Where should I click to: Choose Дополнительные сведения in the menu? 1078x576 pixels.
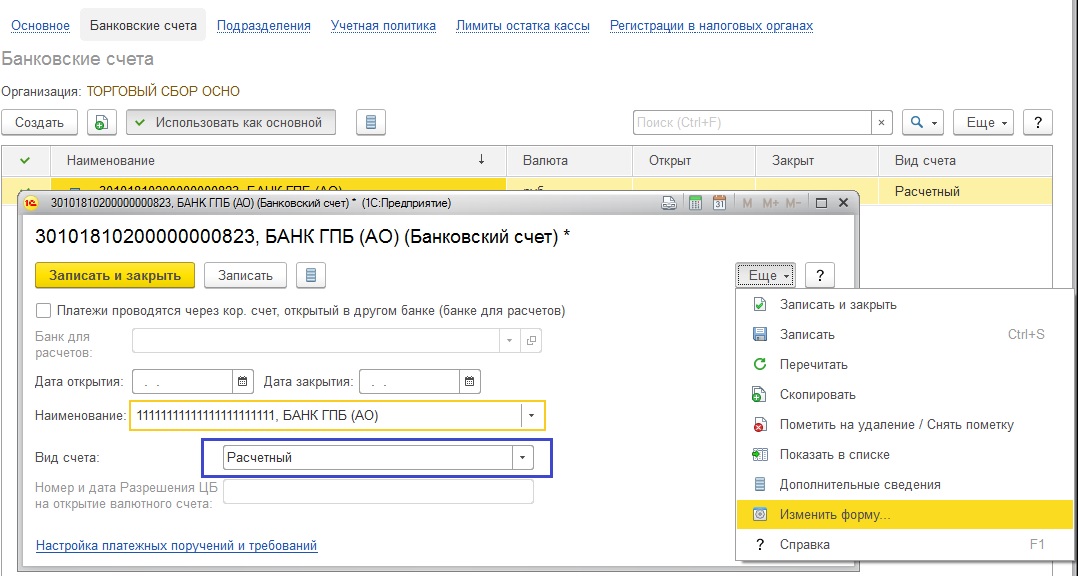(904, 485)
